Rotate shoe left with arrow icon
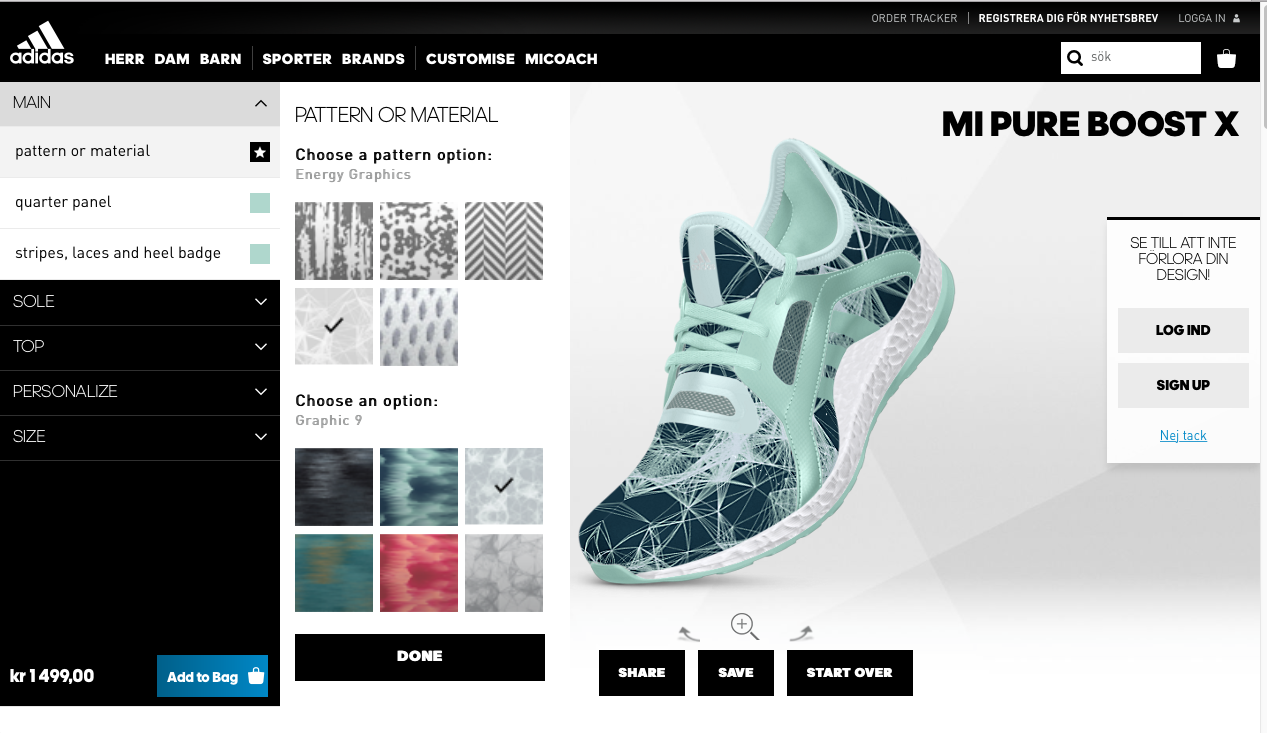This screenshot has height=733, width=1267. pos(689,632)
